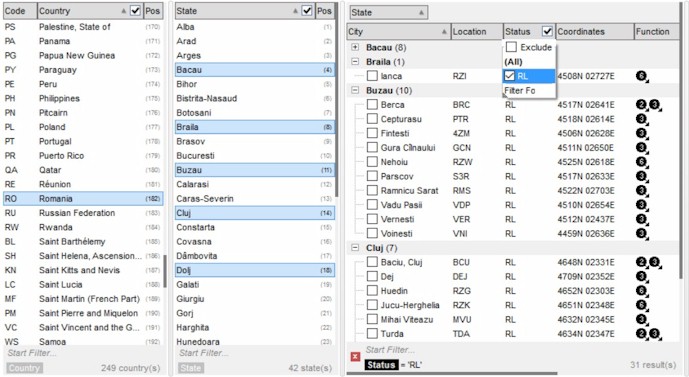Select Qatar in the country list
The image size is (689, 377).
83,170
